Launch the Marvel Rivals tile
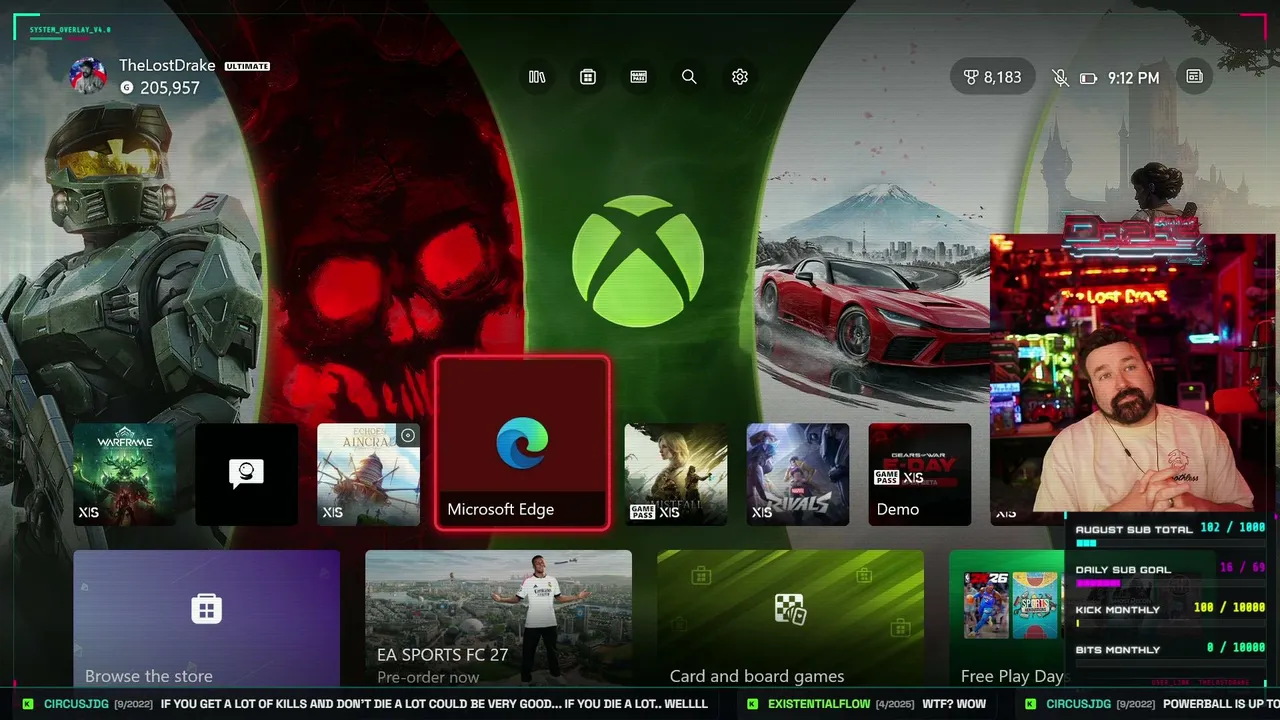This screenshot has width=1280, height=720. (798, 474)
